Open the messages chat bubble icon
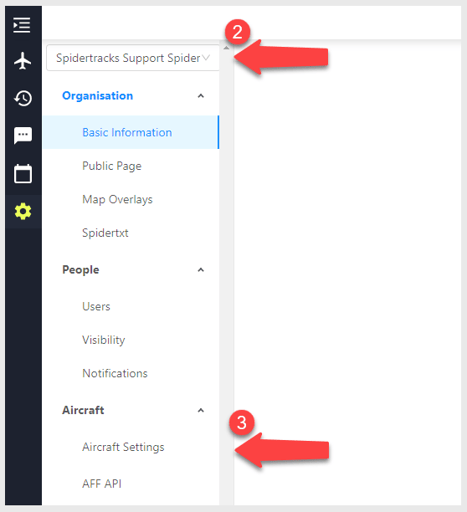 tap(23, 135)
